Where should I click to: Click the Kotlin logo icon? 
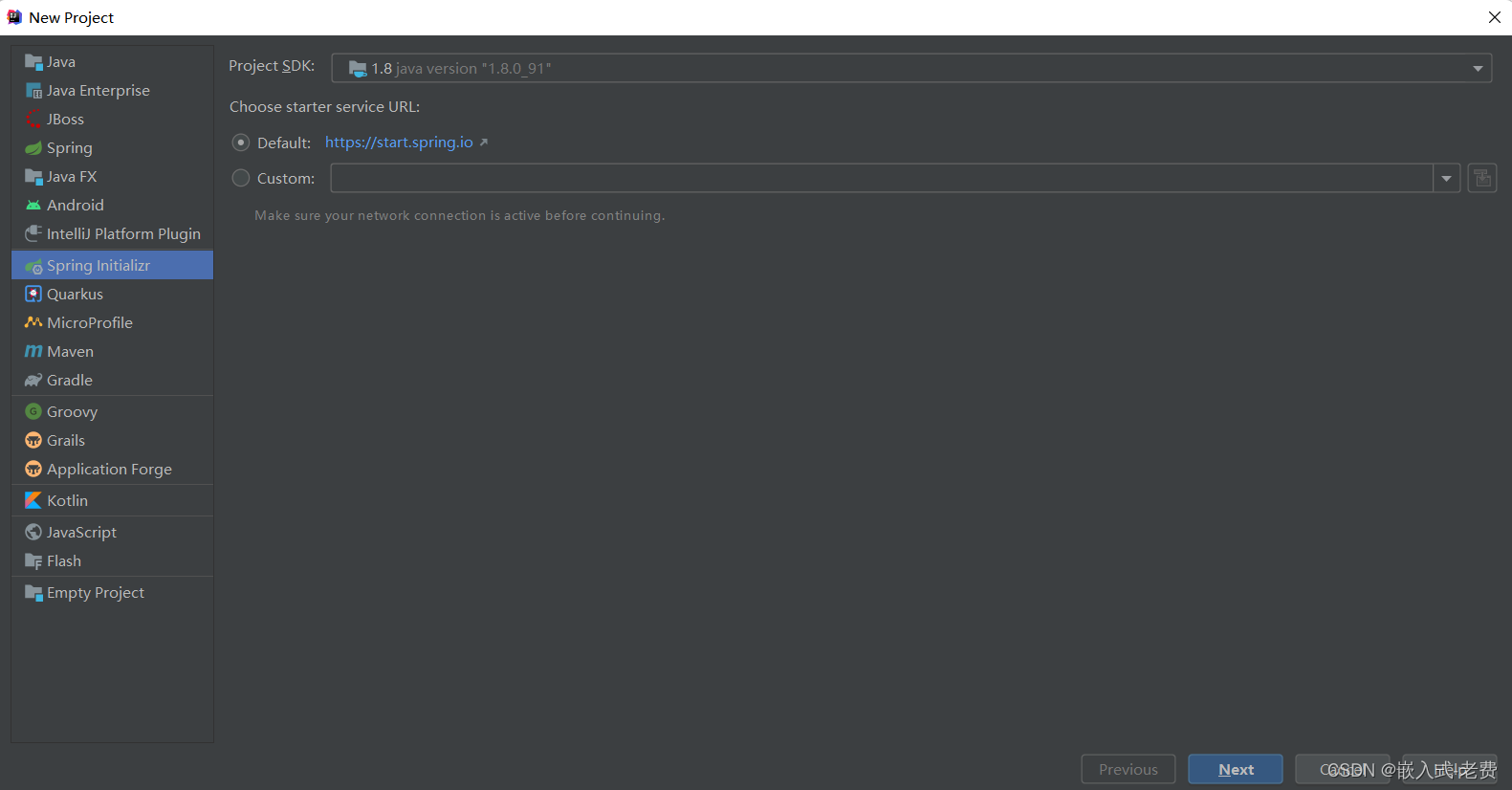point(33,501)
